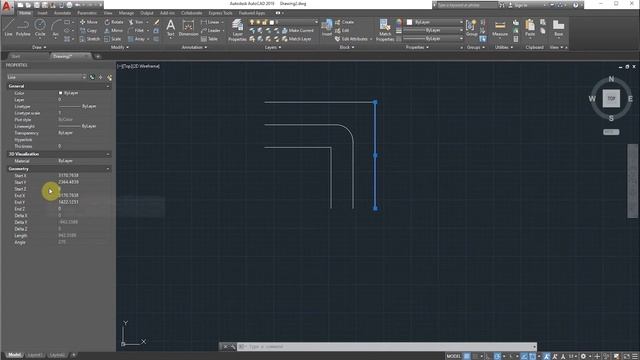This screenshot has width=640, height=360.
Task: Activate the Trim command
Action: point(136,22)
